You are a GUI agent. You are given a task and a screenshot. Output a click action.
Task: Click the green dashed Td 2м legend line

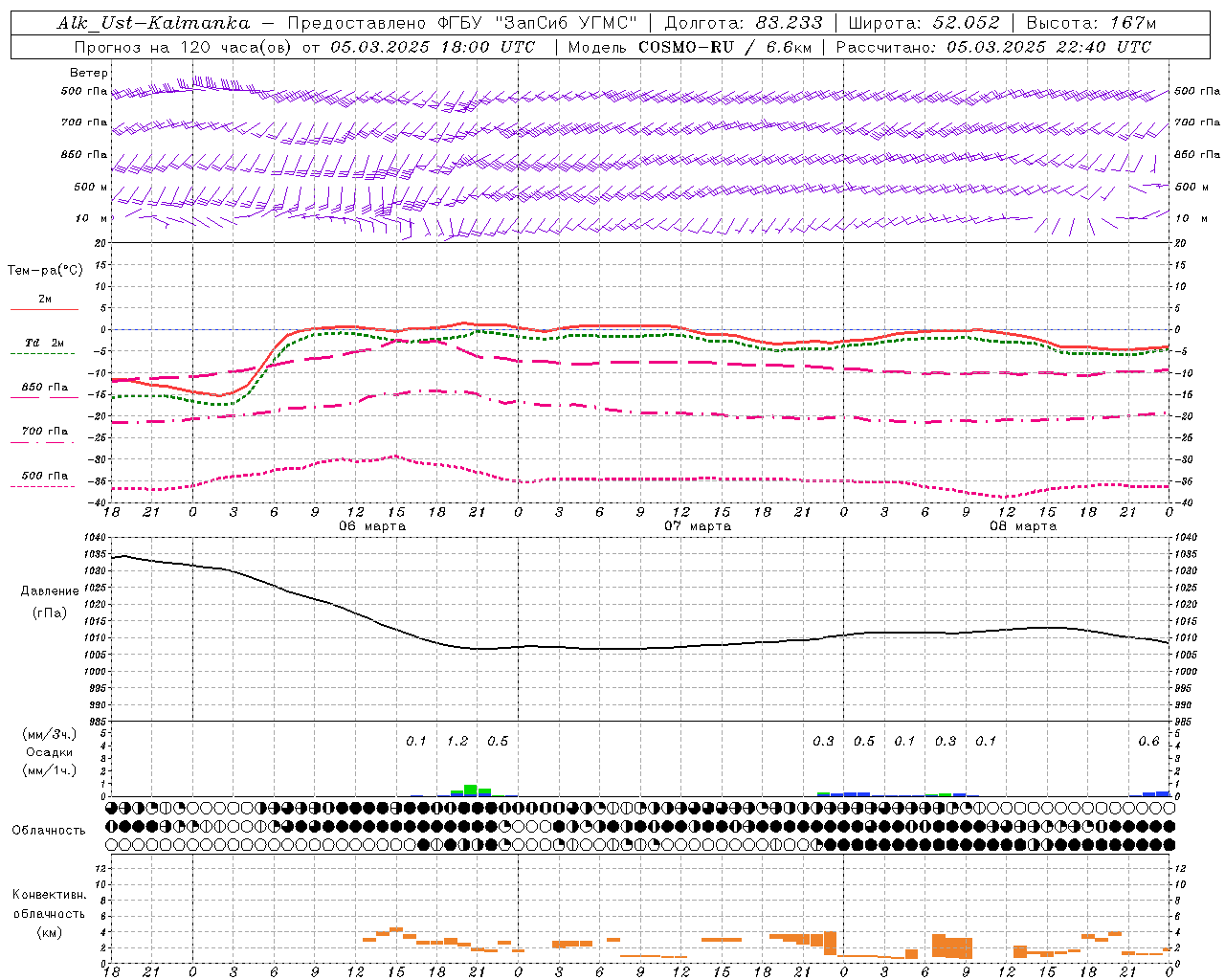(43, 354)
